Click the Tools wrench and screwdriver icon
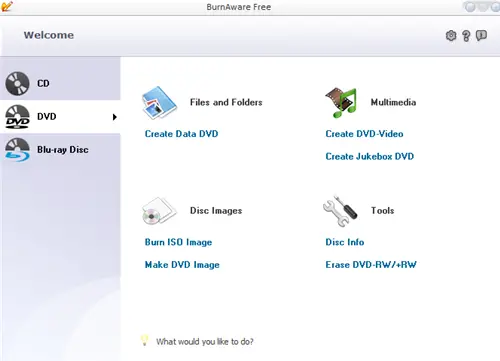Screen dimensions: 500x361 340,211
